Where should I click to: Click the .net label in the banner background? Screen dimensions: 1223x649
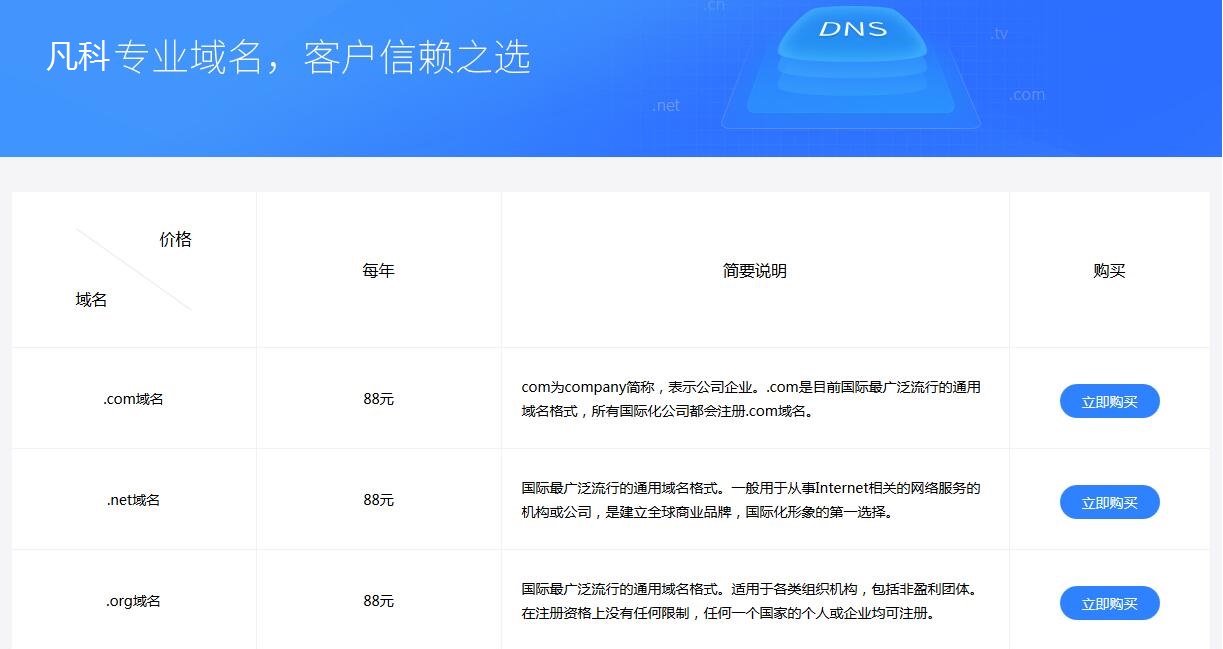click(x=665, y=104)
